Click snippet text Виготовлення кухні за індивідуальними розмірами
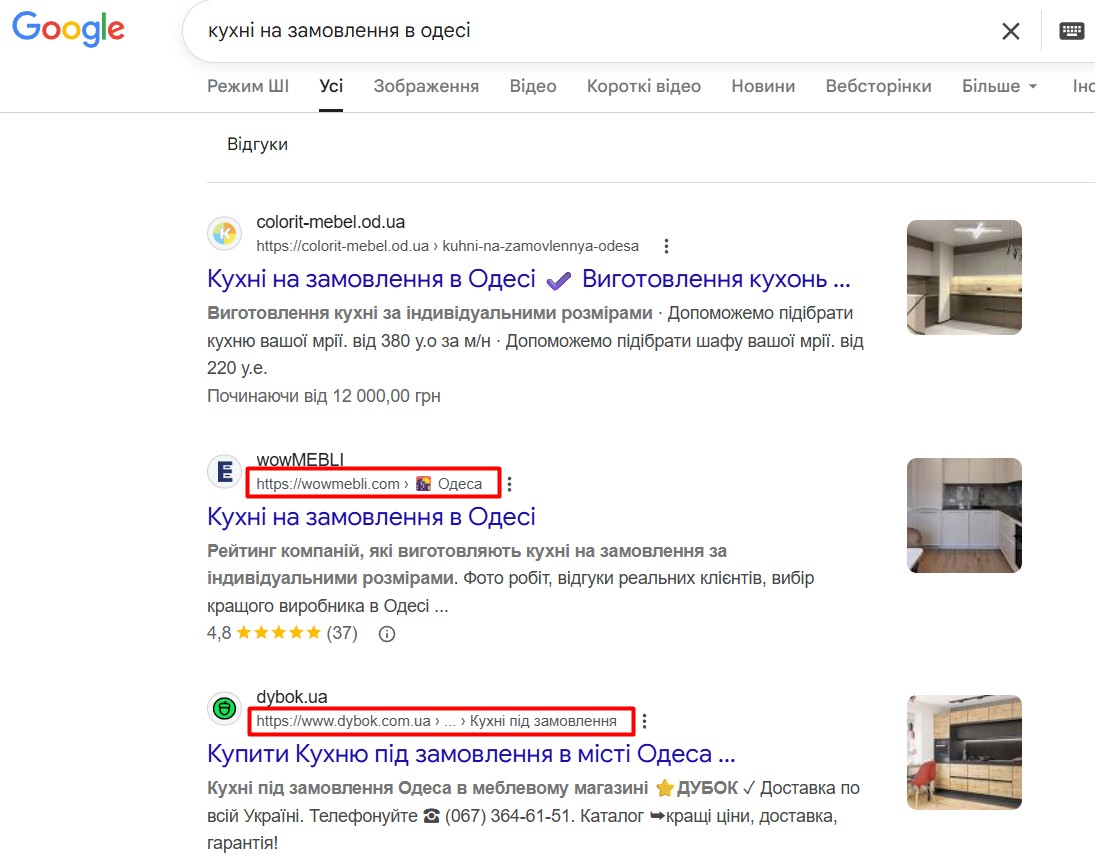Screen dimensions: 1095x854 pyautogui.click(x=429, y=313)
